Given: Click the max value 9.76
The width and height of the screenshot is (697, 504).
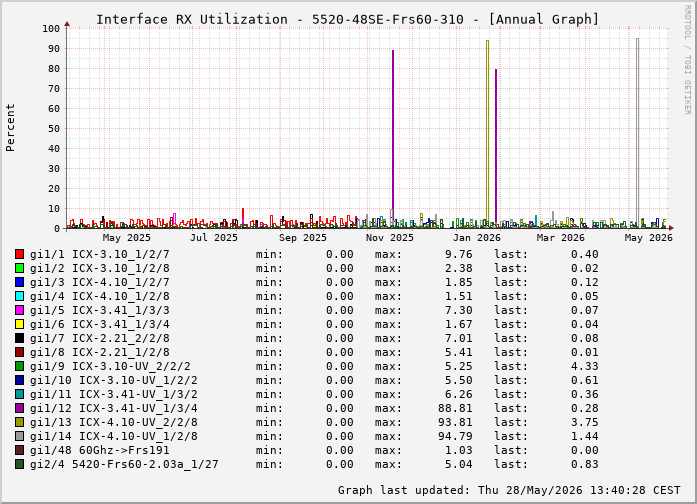Looking at the screenshot, I should (459, 254).
